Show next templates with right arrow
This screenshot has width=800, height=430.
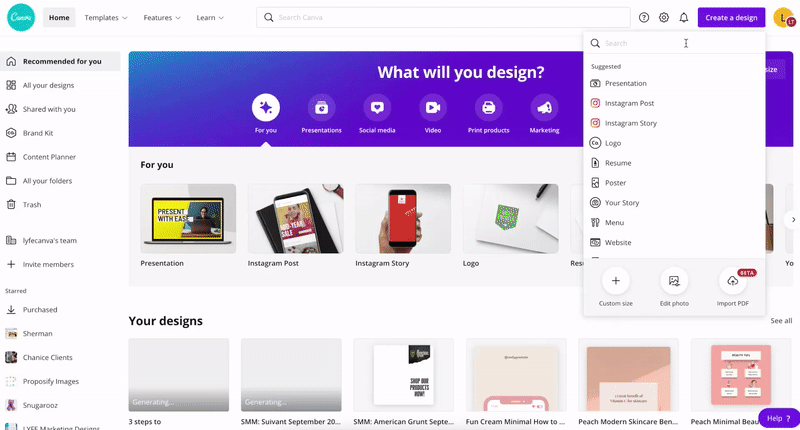(793, 219)
